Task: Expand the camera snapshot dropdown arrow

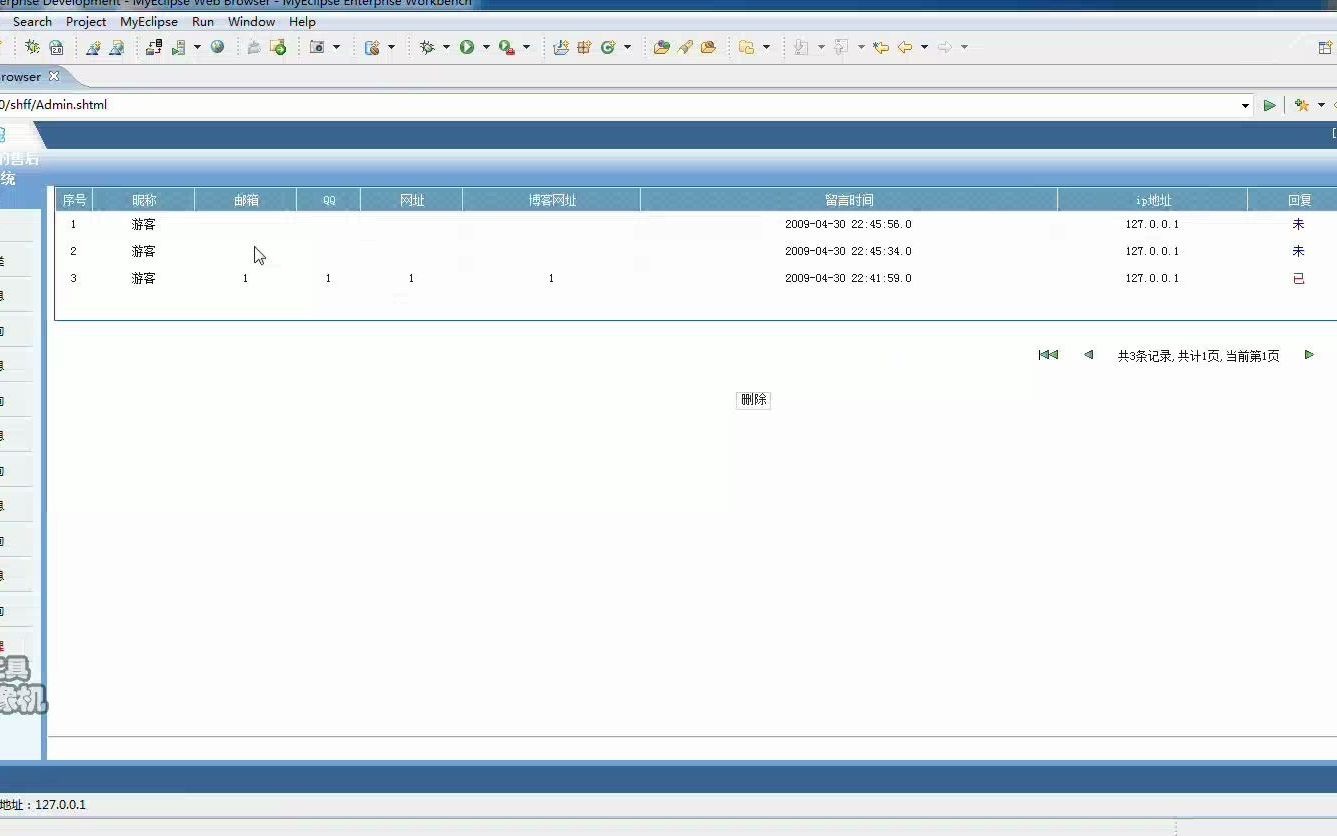Action: coord(336,47)
